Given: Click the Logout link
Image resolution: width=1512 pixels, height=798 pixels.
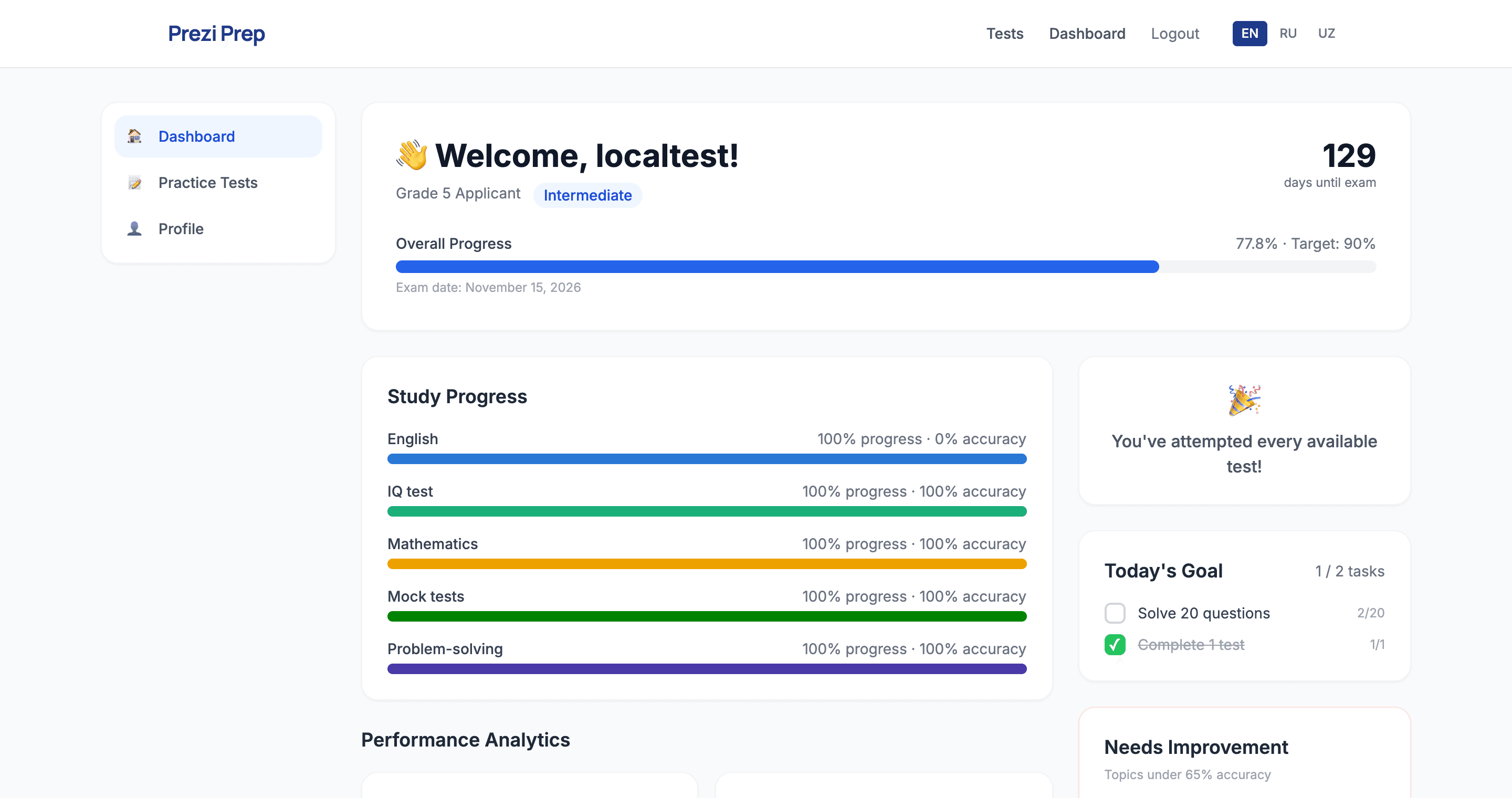Looking at the screenshot, I should click(1174, 34).
